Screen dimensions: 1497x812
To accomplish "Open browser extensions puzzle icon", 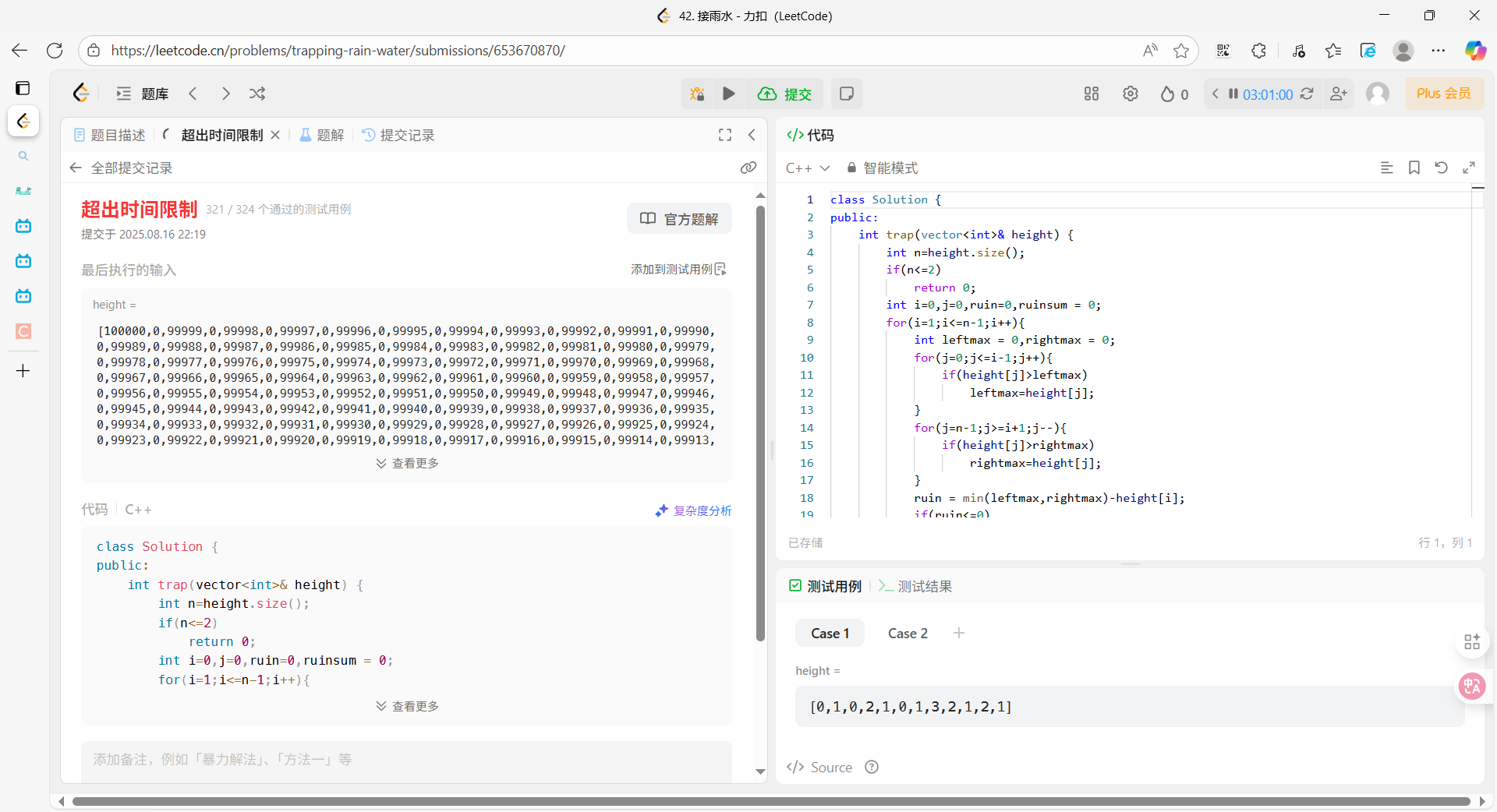I will pos(1258,51).
